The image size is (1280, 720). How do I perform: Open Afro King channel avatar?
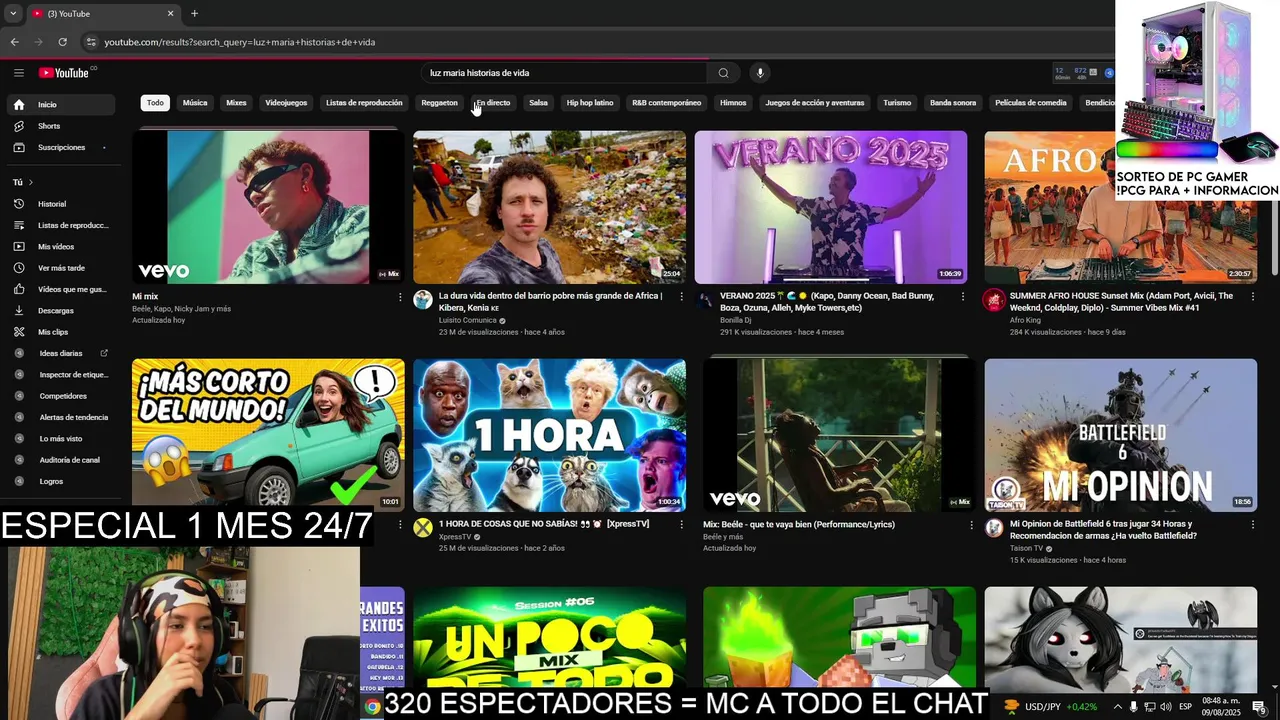pyautogui.click(x=994, y=300)
